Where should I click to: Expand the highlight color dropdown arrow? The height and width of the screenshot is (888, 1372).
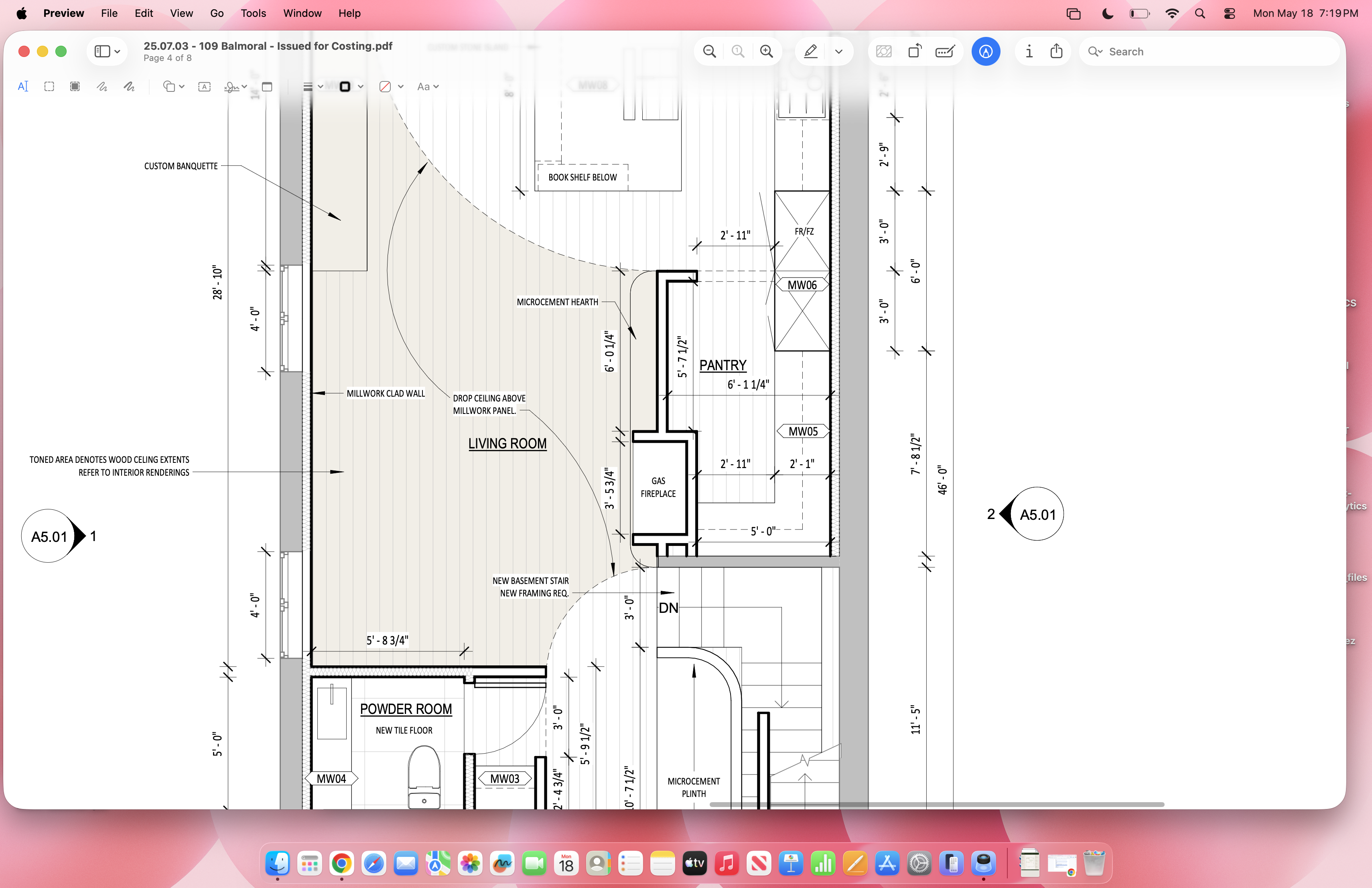click(839, 51)
